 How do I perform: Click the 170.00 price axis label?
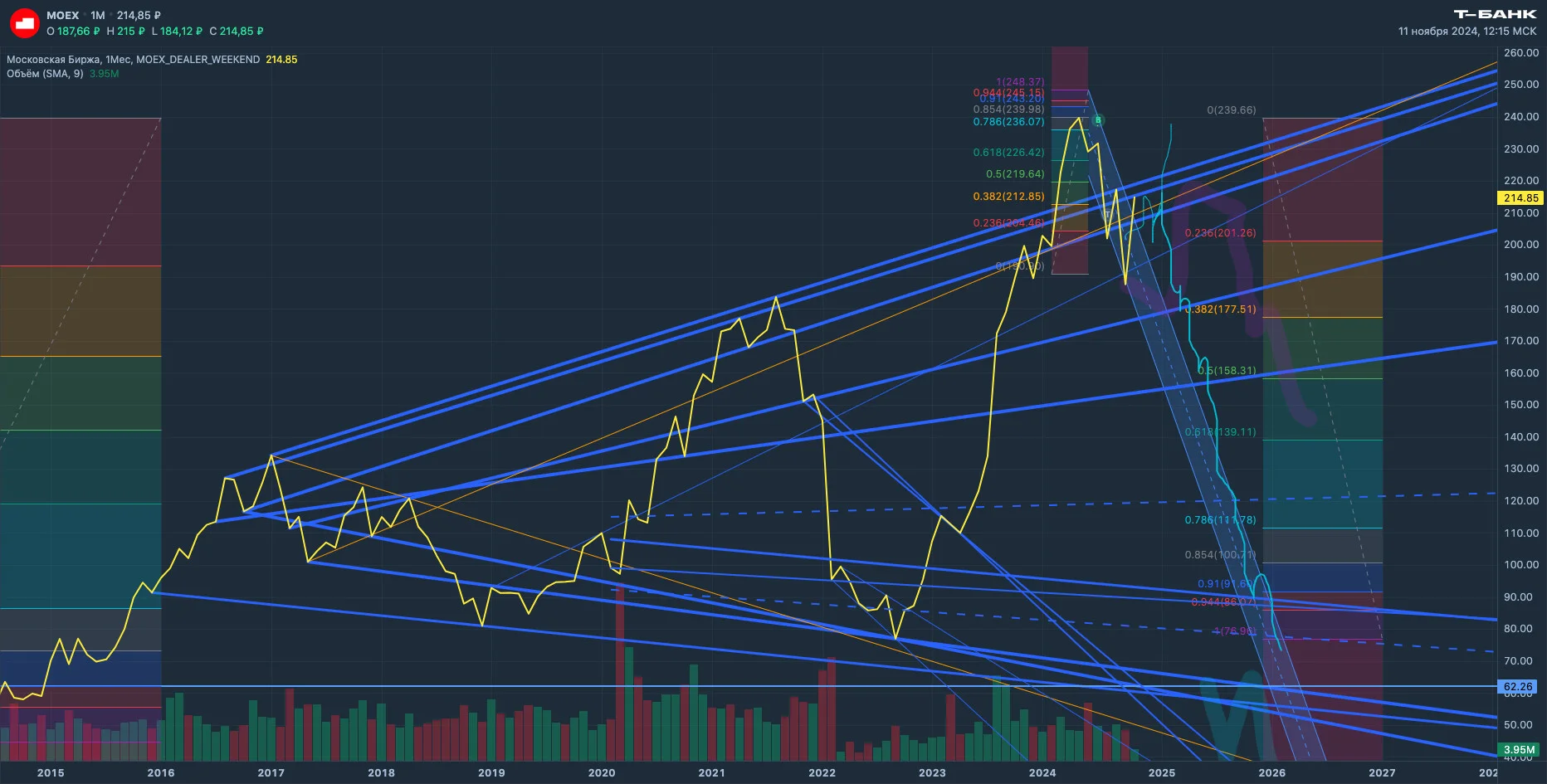pos(1521,340)
